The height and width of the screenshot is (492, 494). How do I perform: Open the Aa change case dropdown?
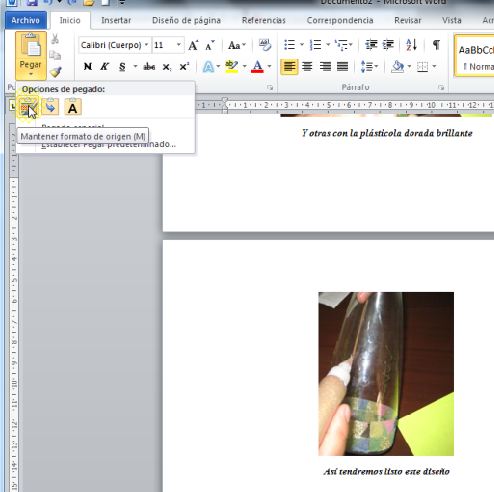click(237, 45)
